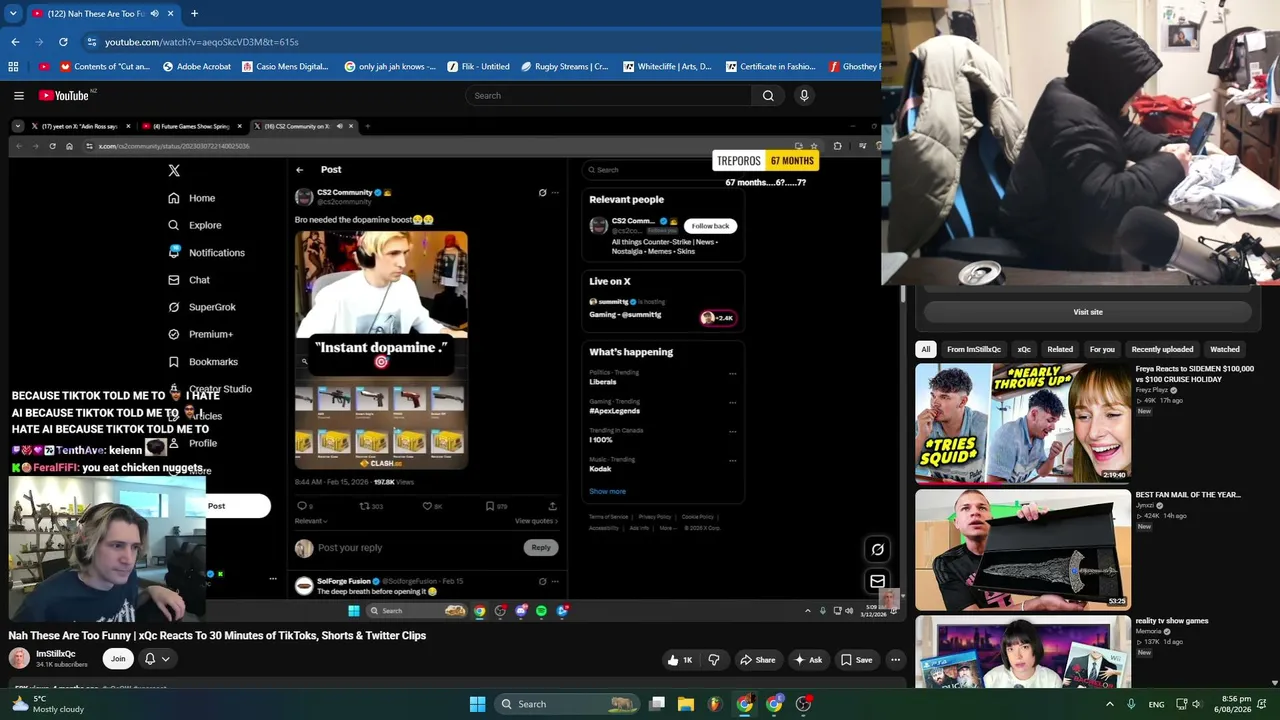Image resolution: width=1280 pixels, height=720 pixels.
Task: Open the only jah jah knows bookmark
Action: click(390, 67)
